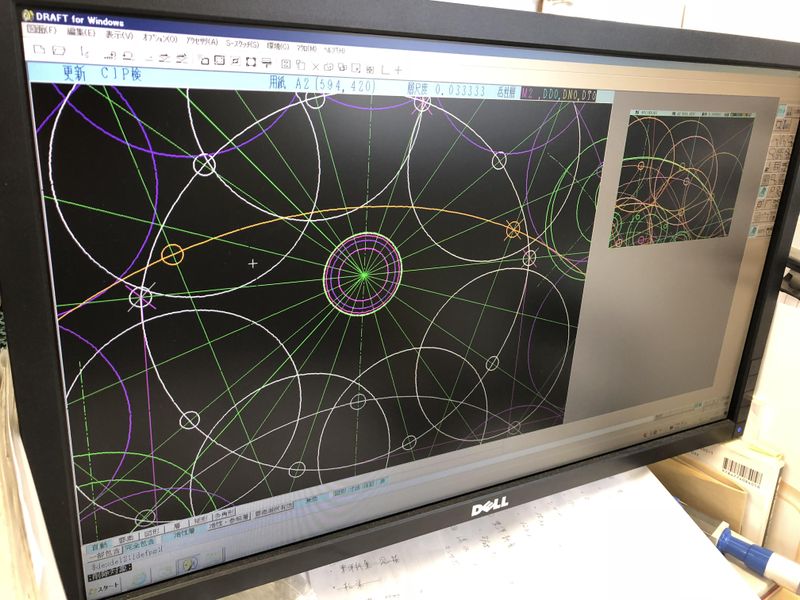Click the X delete icon in toolbar

[x=315, y=64]
